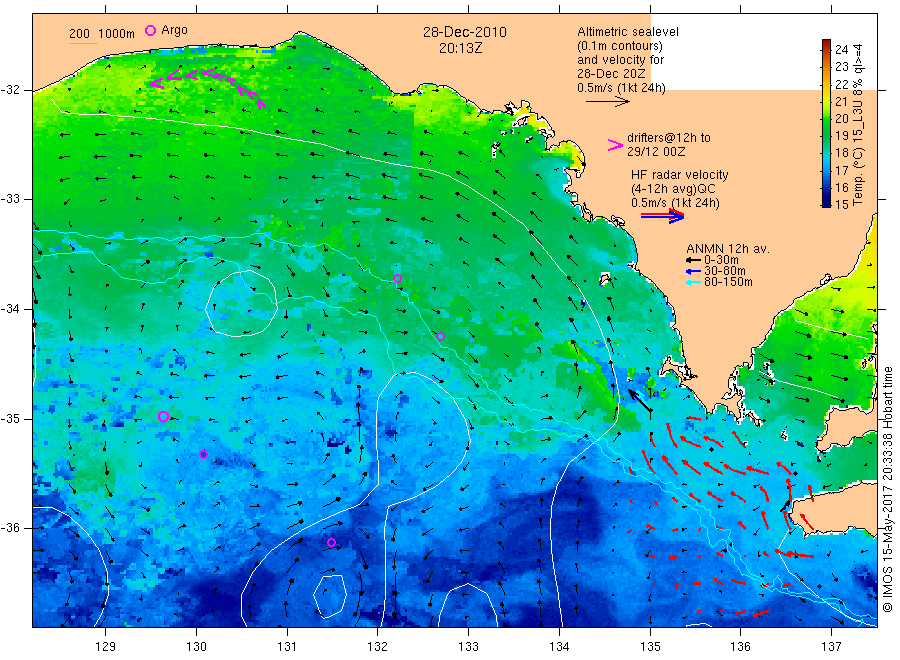Click the blue 30-80m ANMN arrow

click(693, 271)
